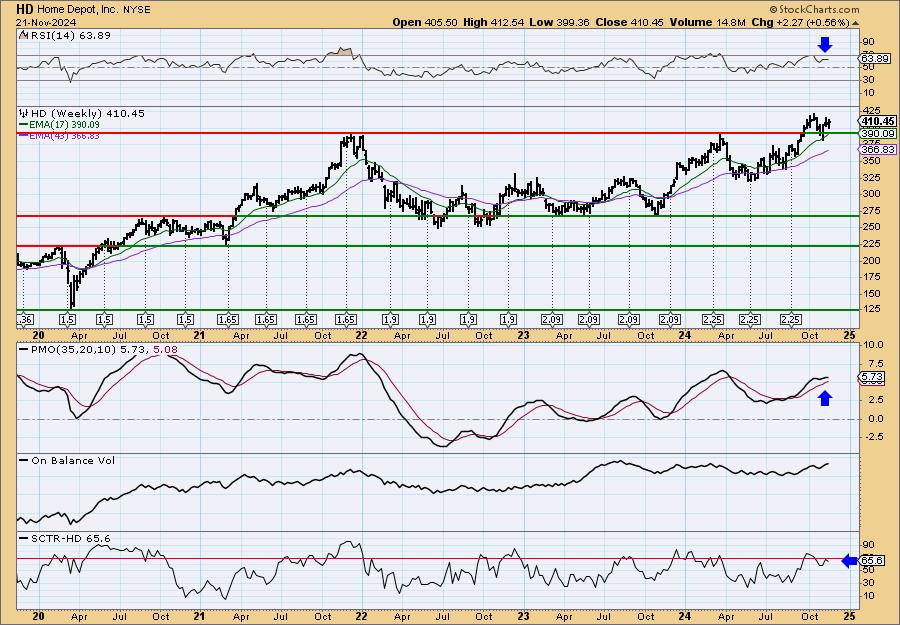Click the Chg +2.27 (+0.56%) value
Viewport: 900px width, 625px height.
(x=800, y=22)
